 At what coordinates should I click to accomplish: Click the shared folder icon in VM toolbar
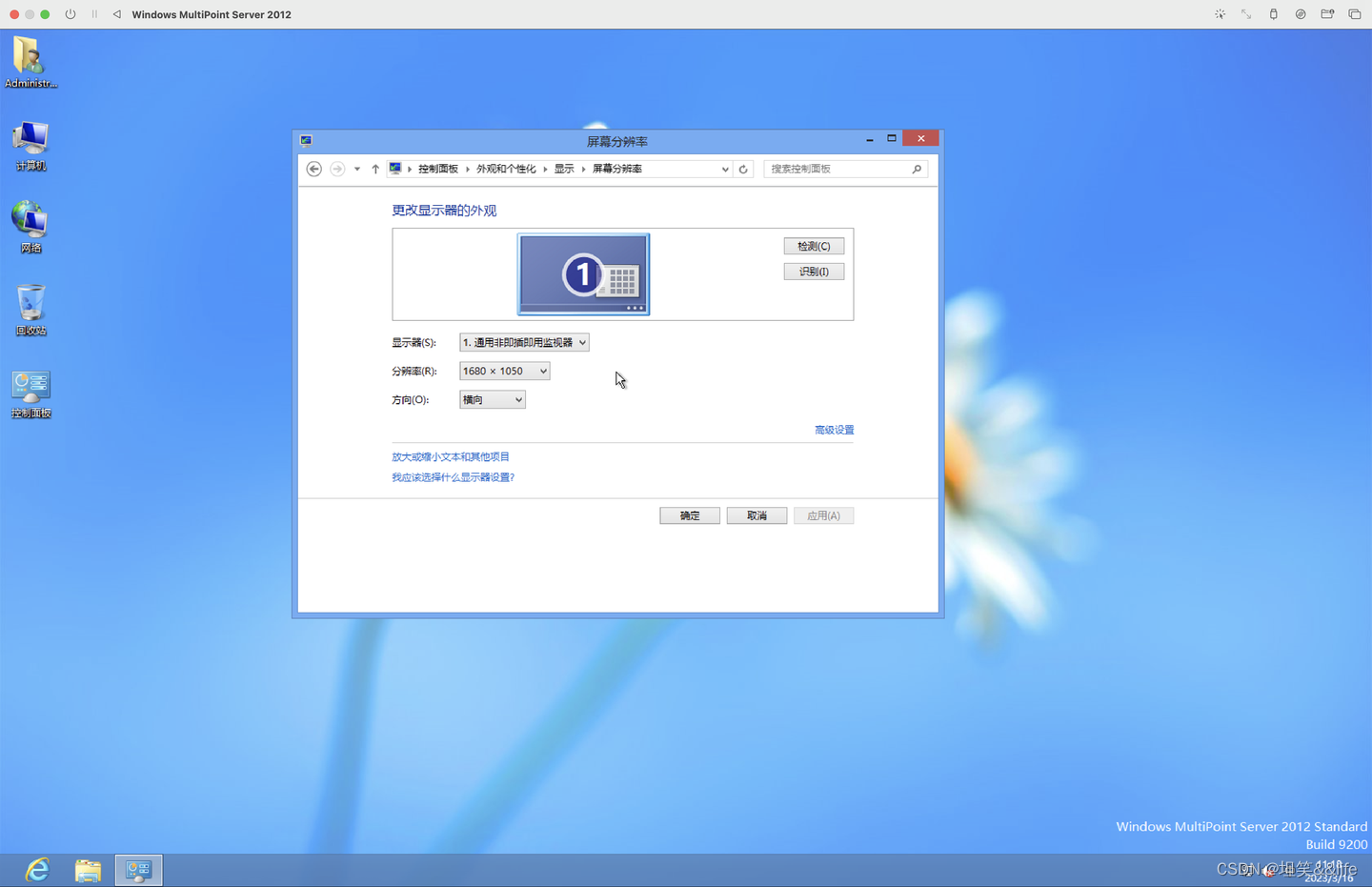(x=1327, y=14)
